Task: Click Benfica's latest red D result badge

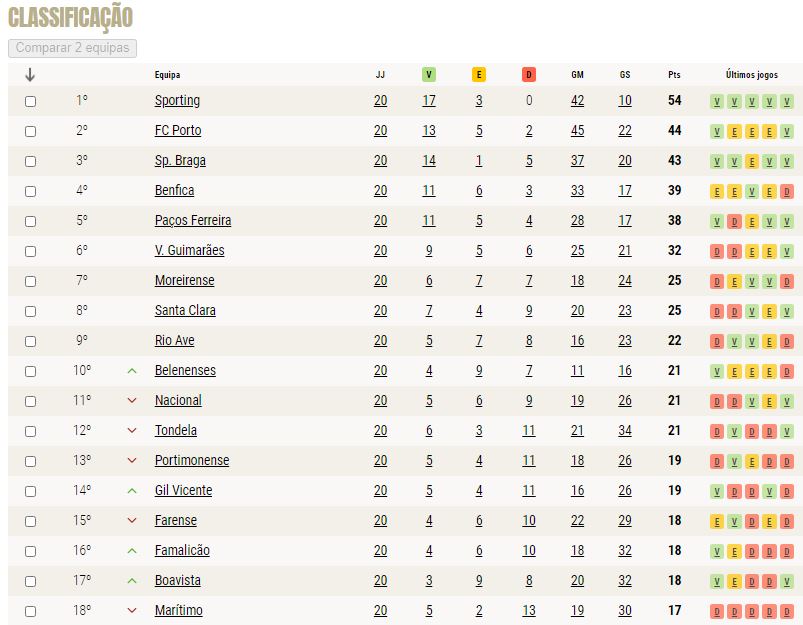Action: click(787, 192)
